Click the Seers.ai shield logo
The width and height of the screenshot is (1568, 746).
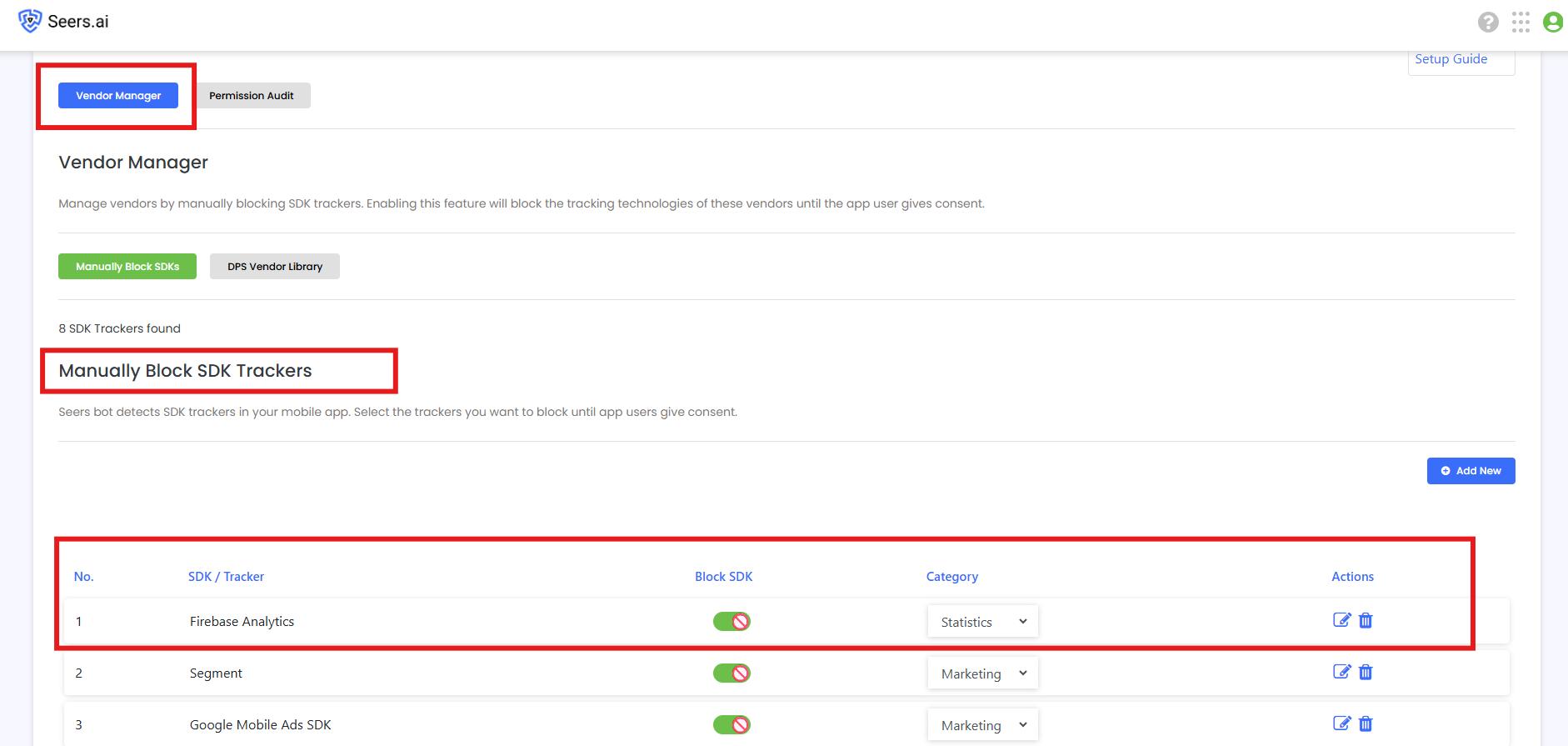30,21
